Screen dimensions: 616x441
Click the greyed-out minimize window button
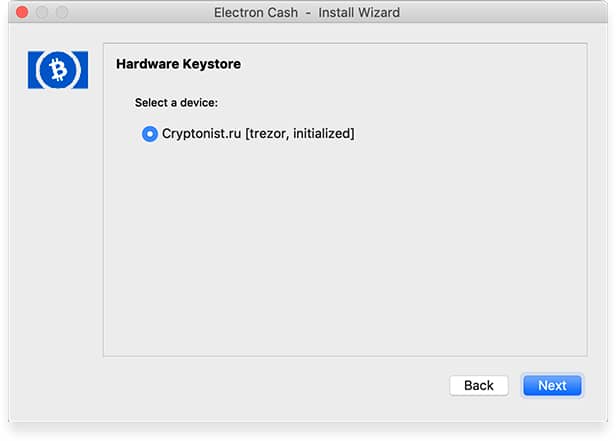coord(42,12)
